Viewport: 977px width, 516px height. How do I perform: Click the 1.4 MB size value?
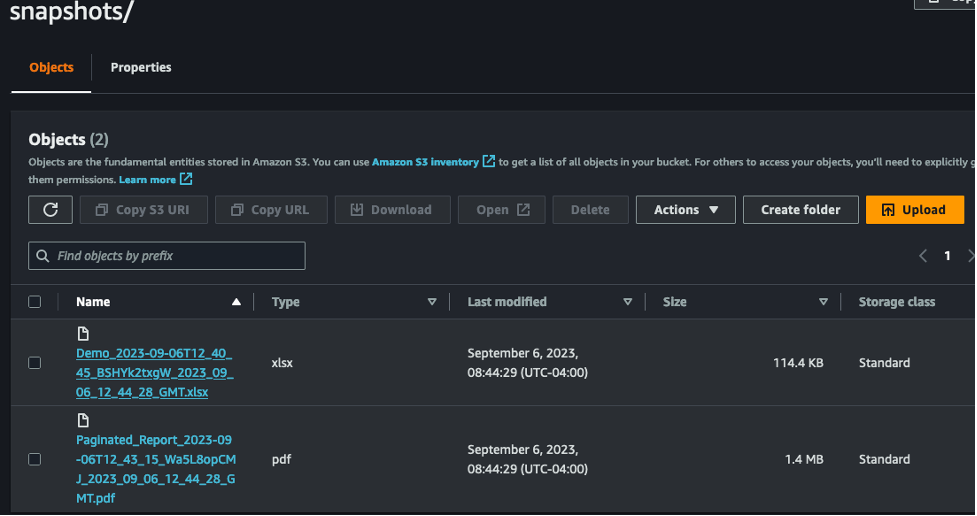coord(804,459)
